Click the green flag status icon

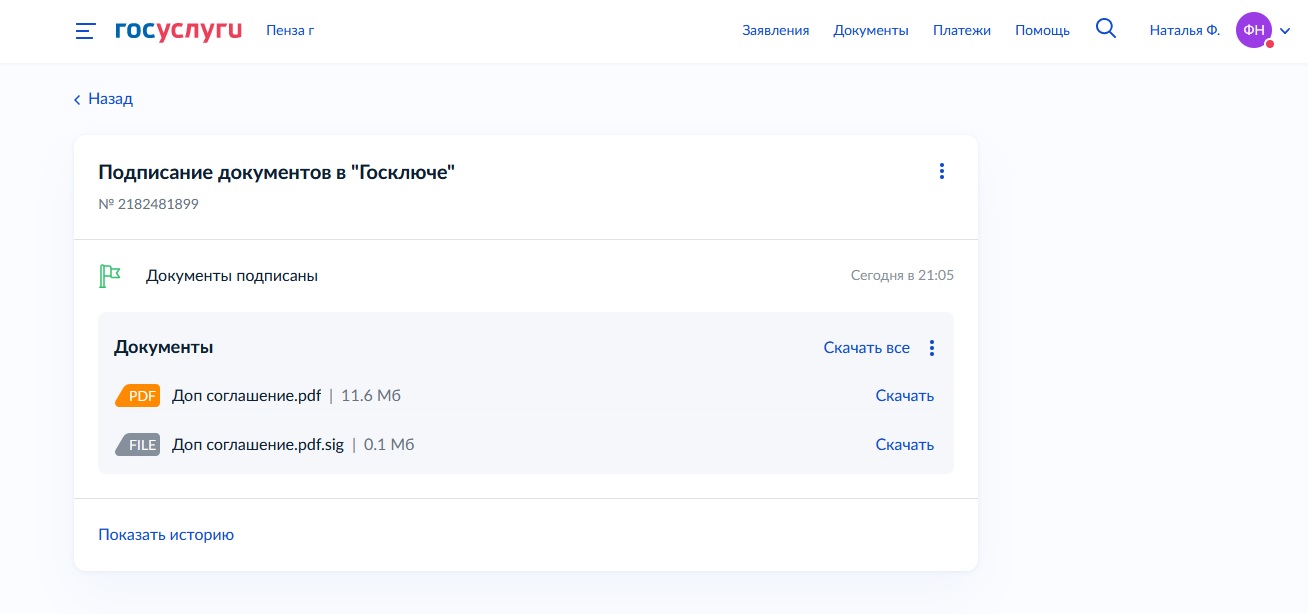pos(110,275)
